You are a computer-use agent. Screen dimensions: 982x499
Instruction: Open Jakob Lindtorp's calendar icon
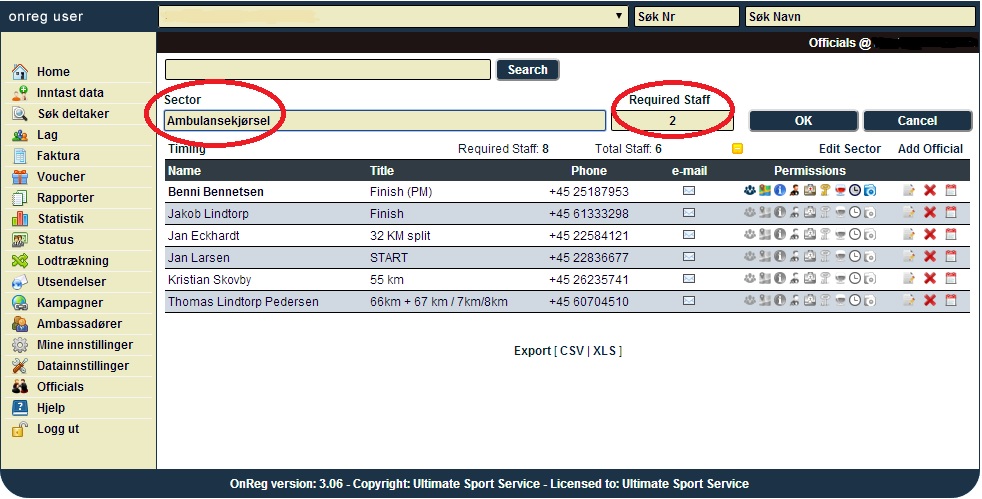pos(951,212)
